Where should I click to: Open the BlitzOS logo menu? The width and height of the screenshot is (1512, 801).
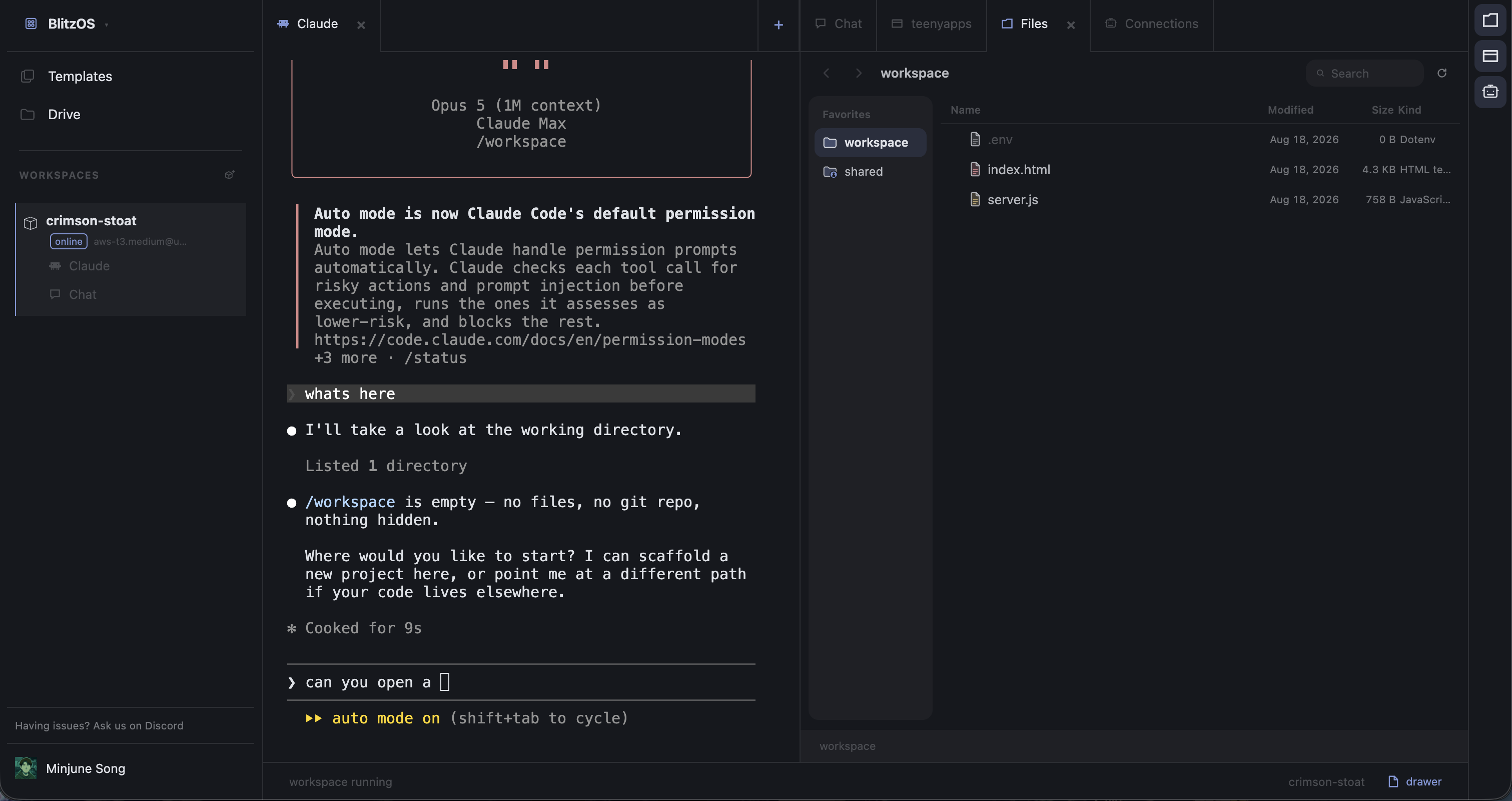31,24
